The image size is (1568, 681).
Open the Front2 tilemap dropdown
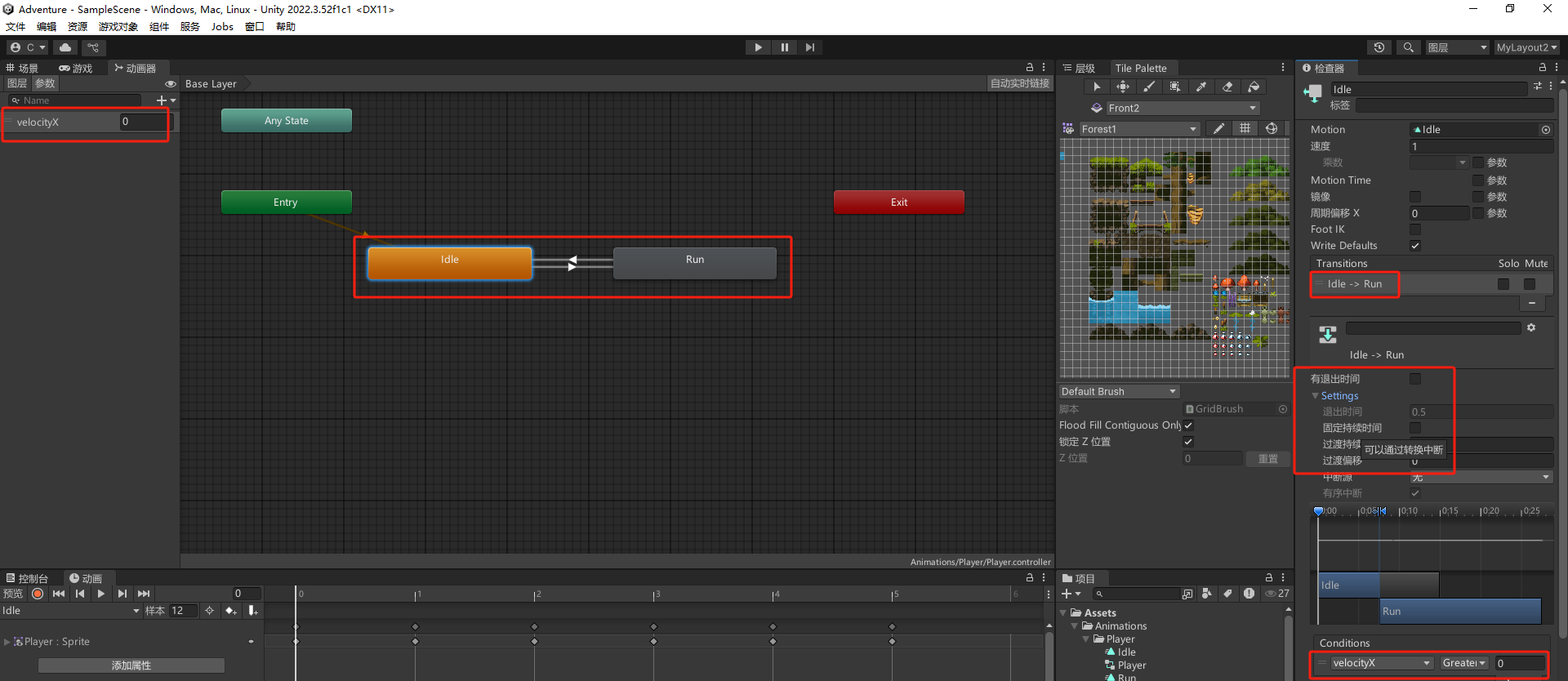(x=1182, y=108)
